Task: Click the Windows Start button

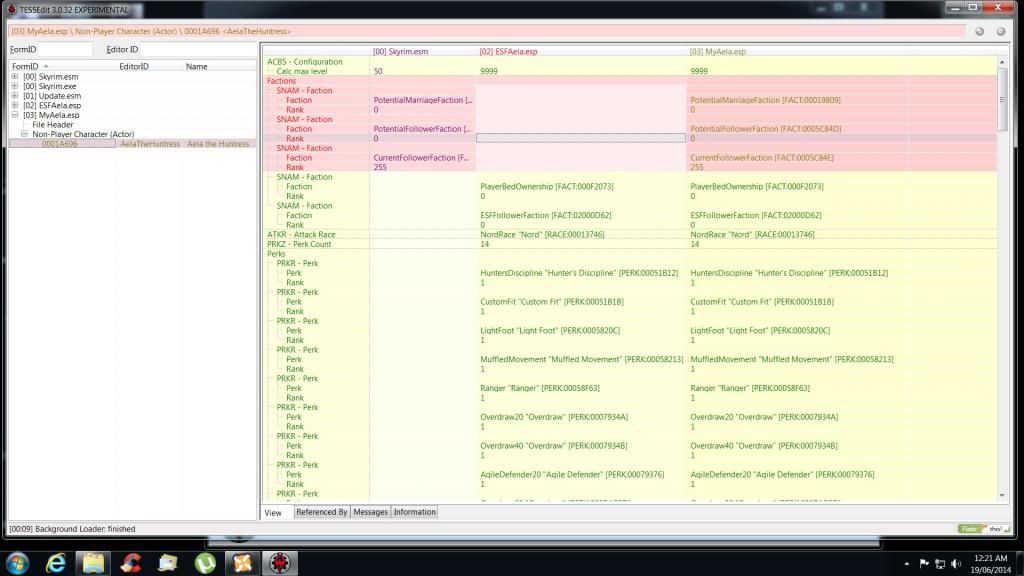Action: coord(19,563)
